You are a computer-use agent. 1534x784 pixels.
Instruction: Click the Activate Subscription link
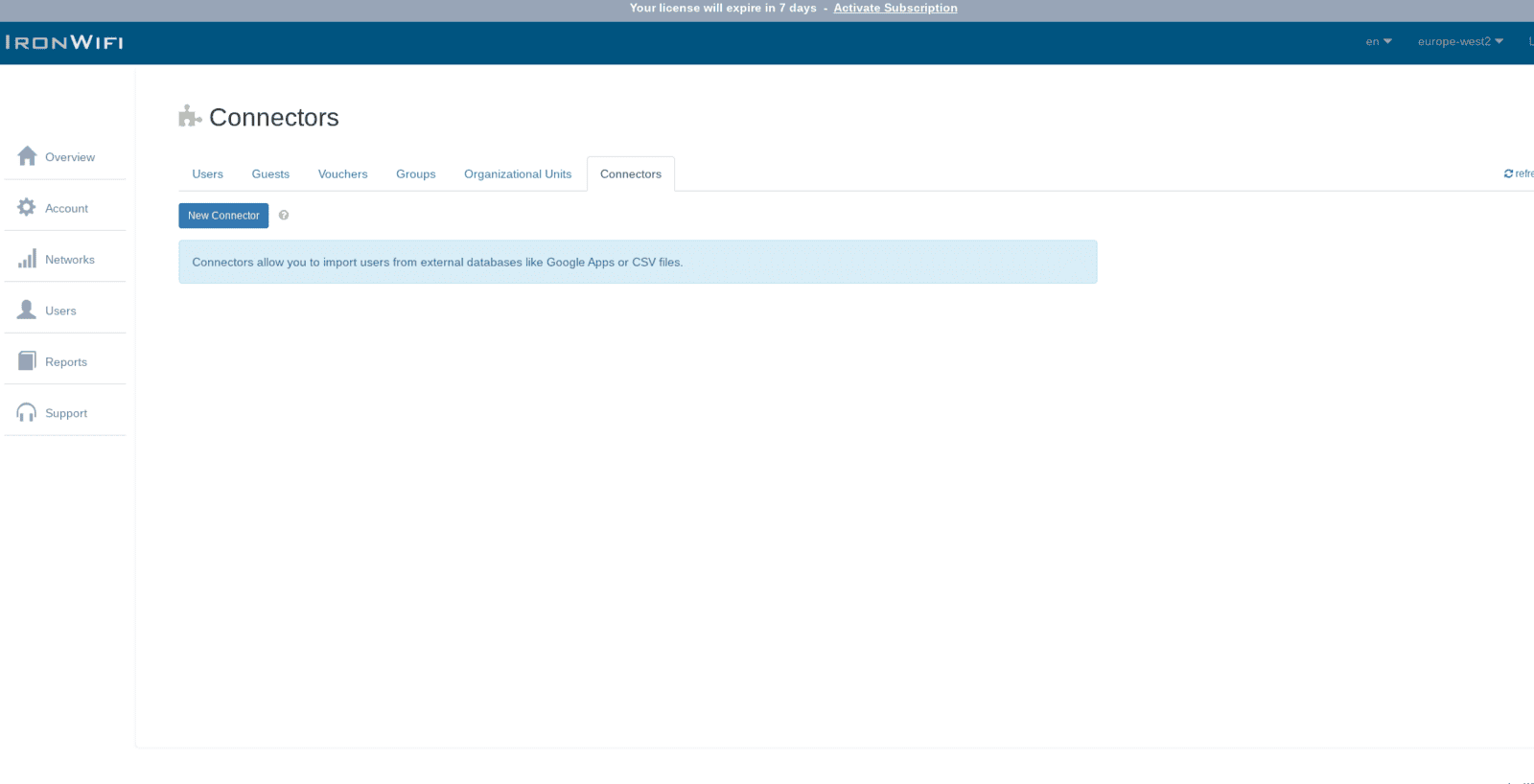pos(895,8)
